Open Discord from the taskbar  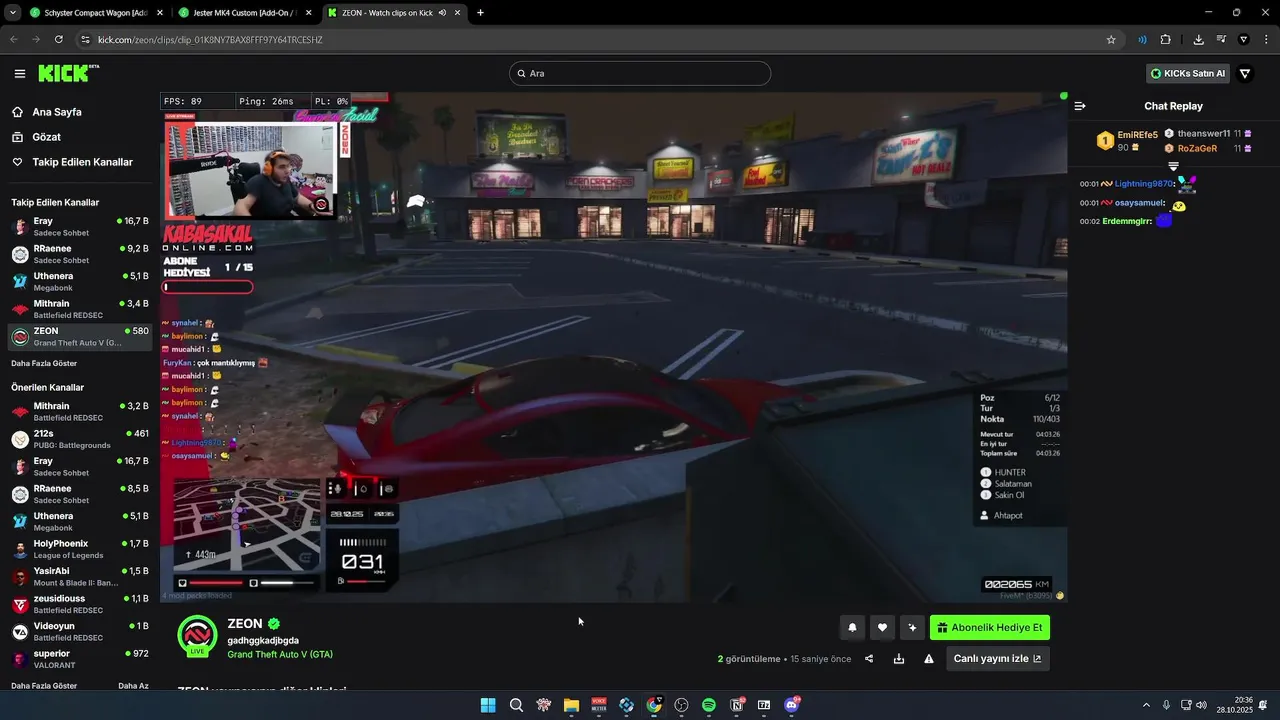pyautogui.click(x=792, y=705)
